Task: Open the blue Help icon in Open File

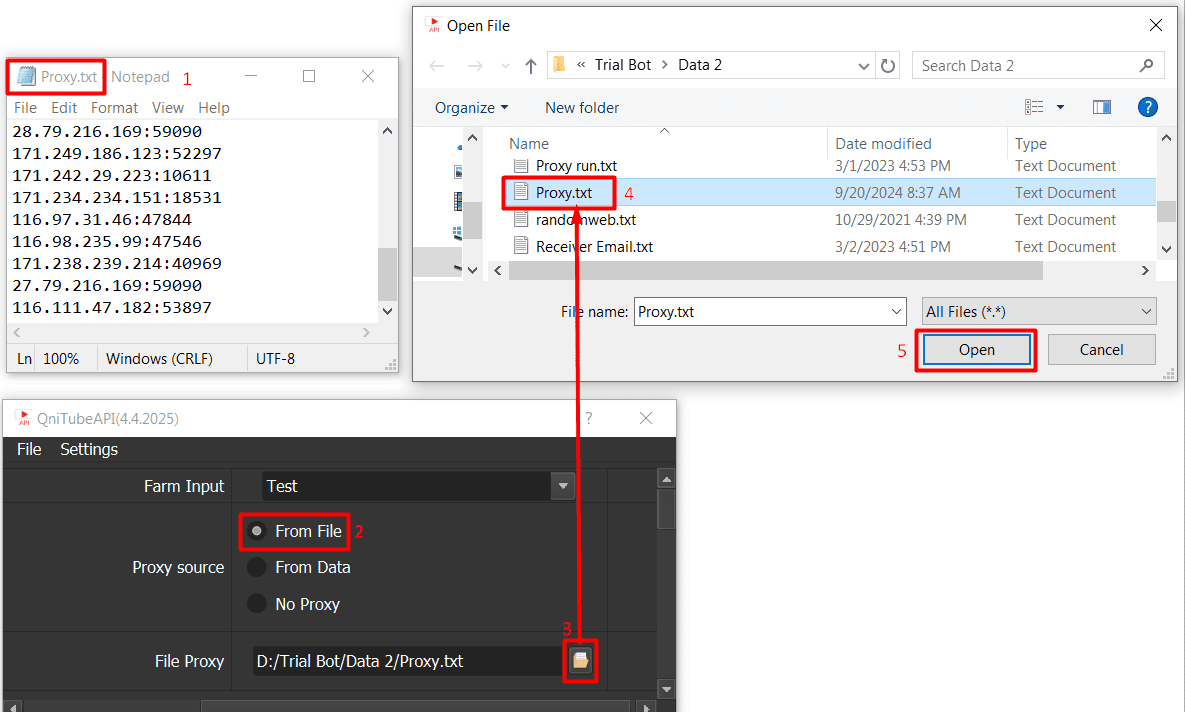Action: click(1147, 107)
